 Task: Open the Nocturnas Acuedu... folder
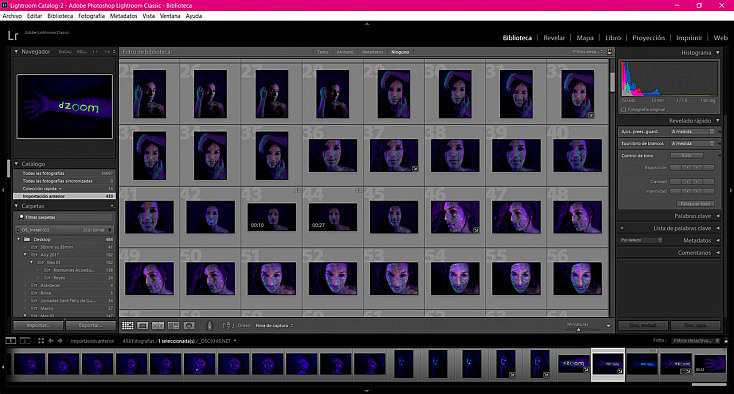tap(73, 270)
